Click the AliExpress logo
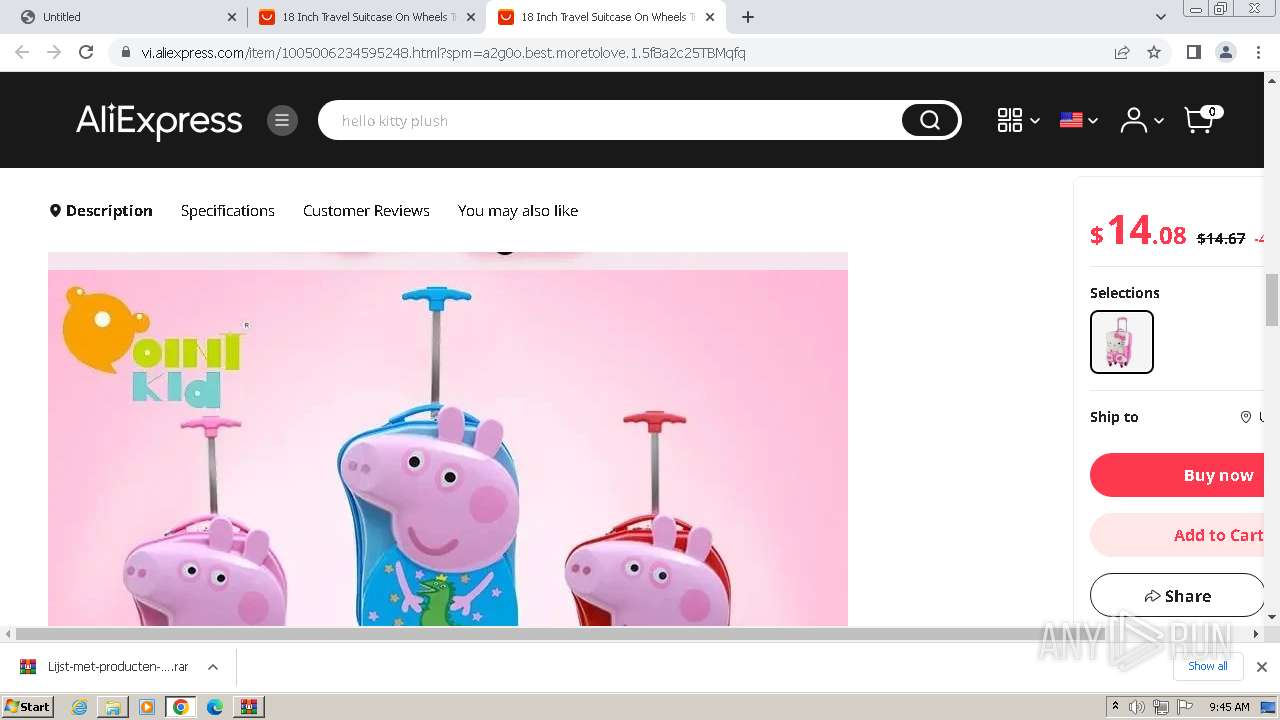Viewport: 1280px width, 720px height. tap(159, 121)
